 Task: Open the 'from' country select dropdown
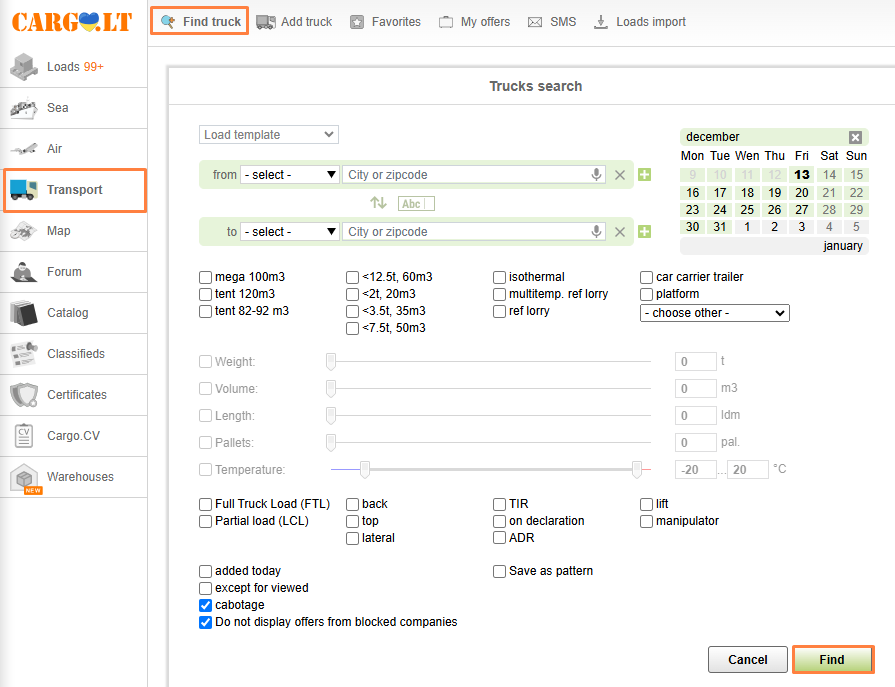pos(290,175)
